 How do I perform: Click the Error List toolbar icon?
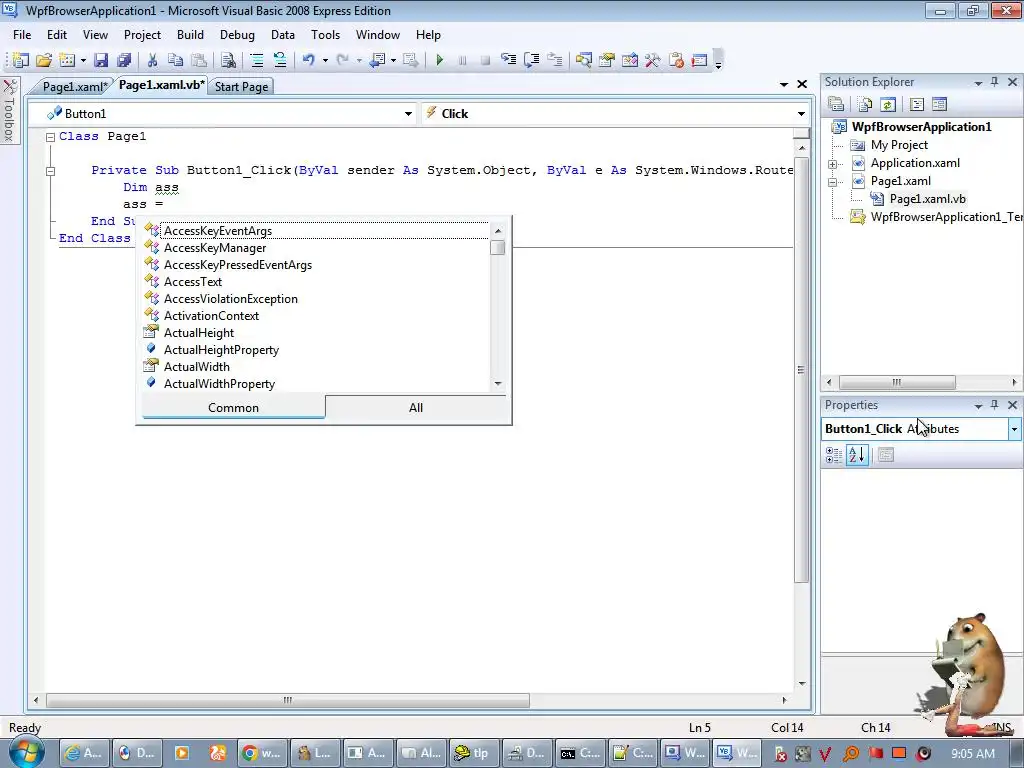point(676,60)
